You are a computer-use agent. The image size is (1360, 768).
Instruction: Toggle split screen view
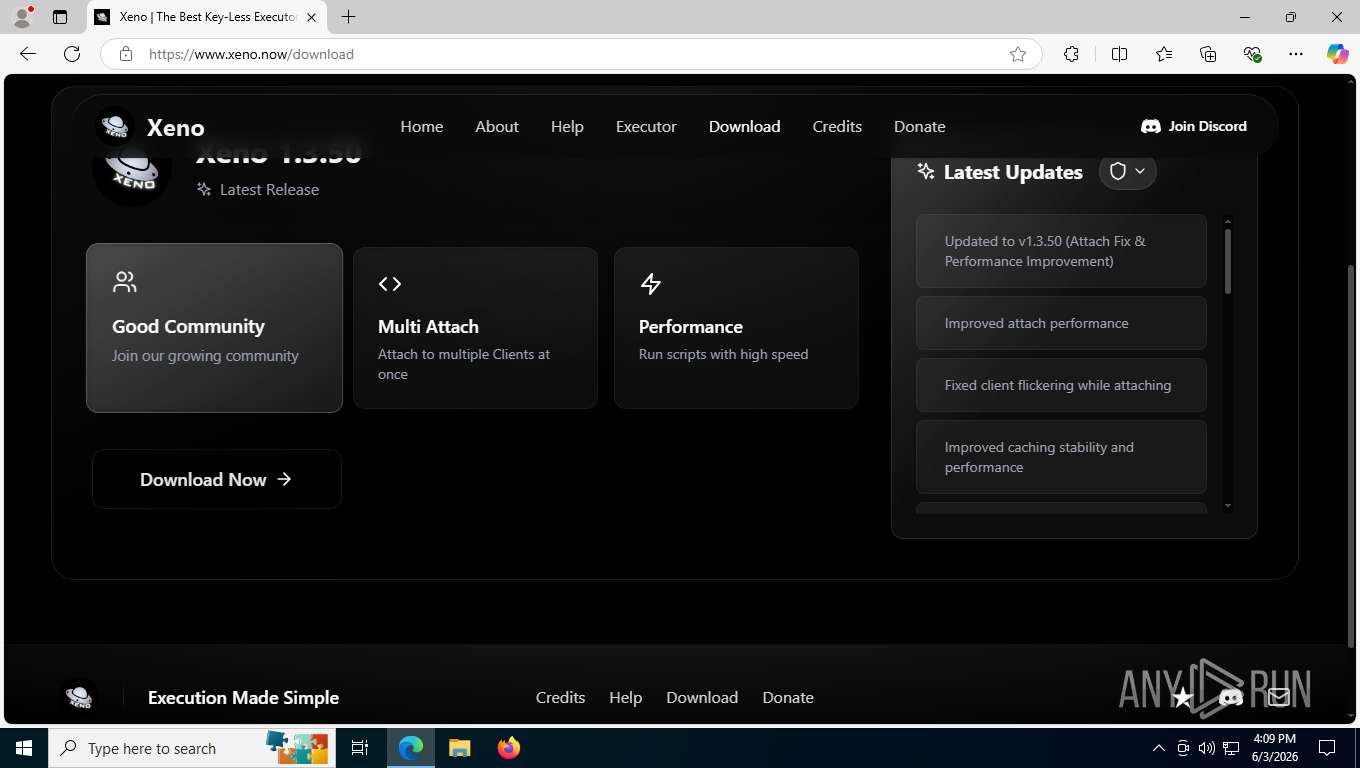(1119, 54)
